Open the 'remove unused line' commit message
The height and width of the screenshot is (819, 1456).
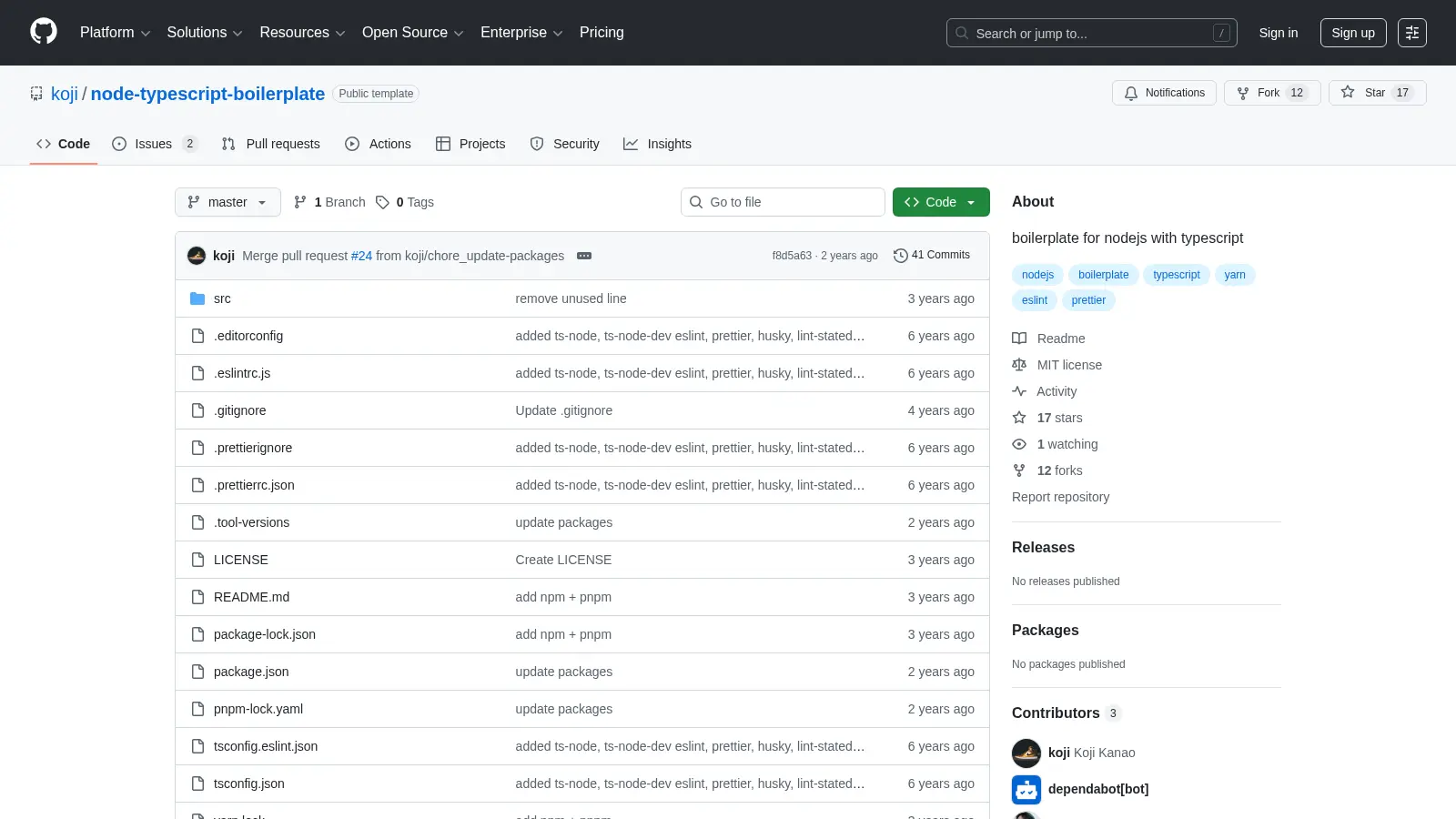[571, 298]
